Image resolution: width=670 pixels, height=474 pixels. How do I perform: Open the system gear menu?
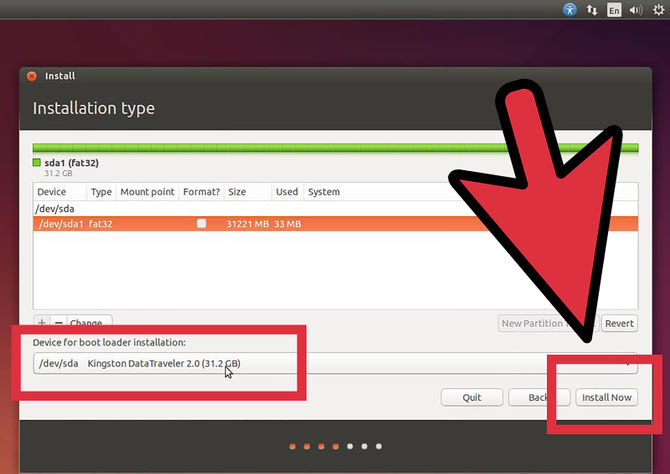coord(658,10)
